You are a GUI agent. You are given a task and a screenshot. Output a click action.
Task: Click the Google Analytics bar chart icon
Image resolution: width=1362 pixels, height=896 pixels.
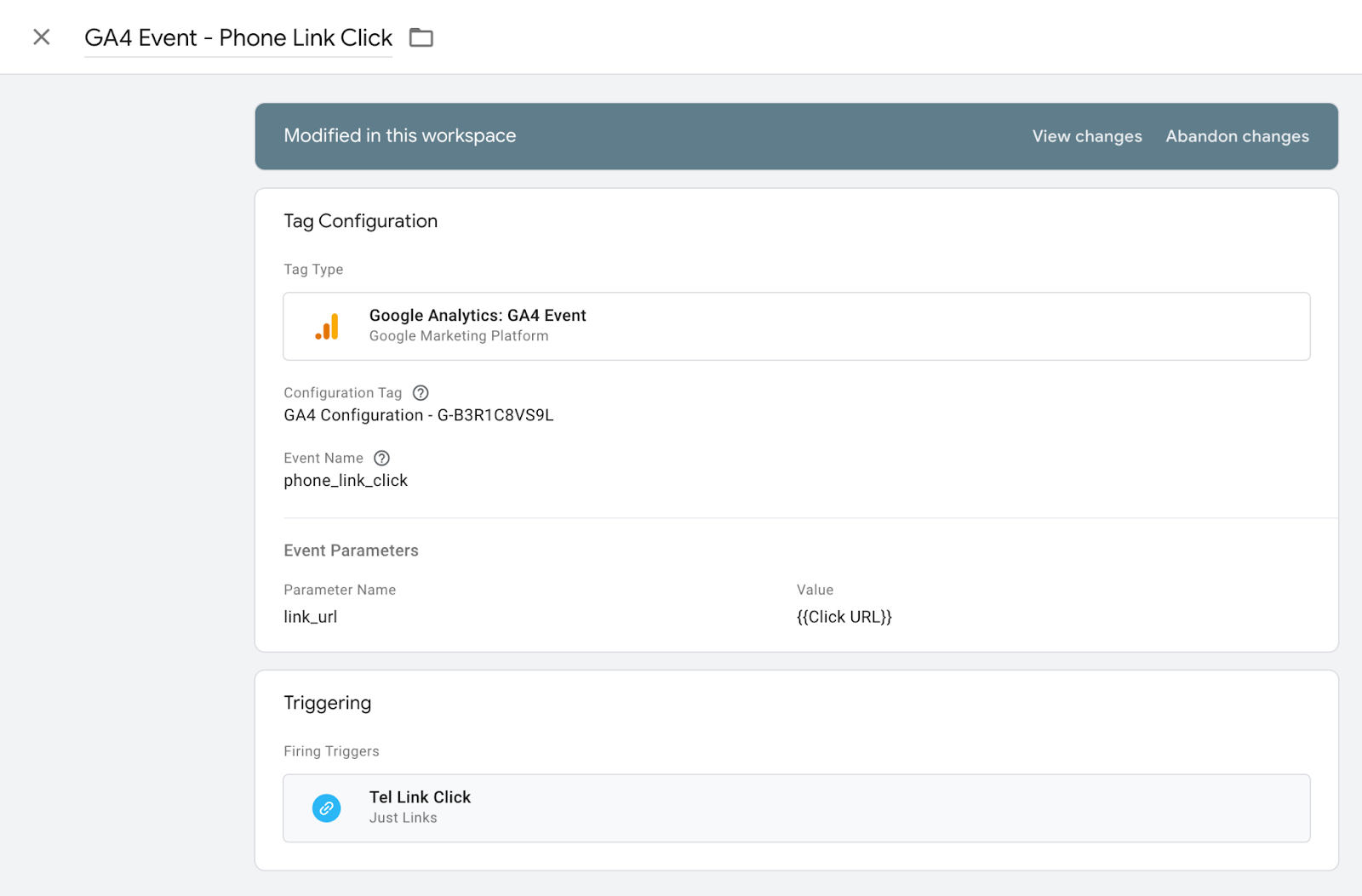tap(327, 327)
